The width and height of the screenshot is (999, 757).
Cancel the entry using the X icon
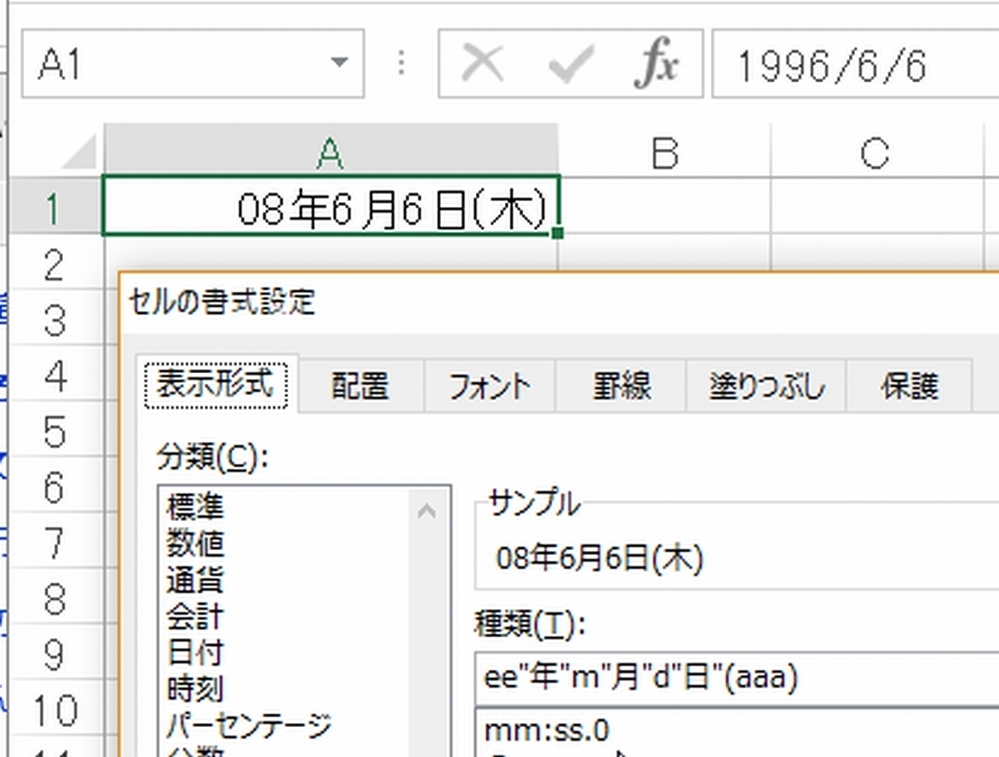[x=483, y=62]
